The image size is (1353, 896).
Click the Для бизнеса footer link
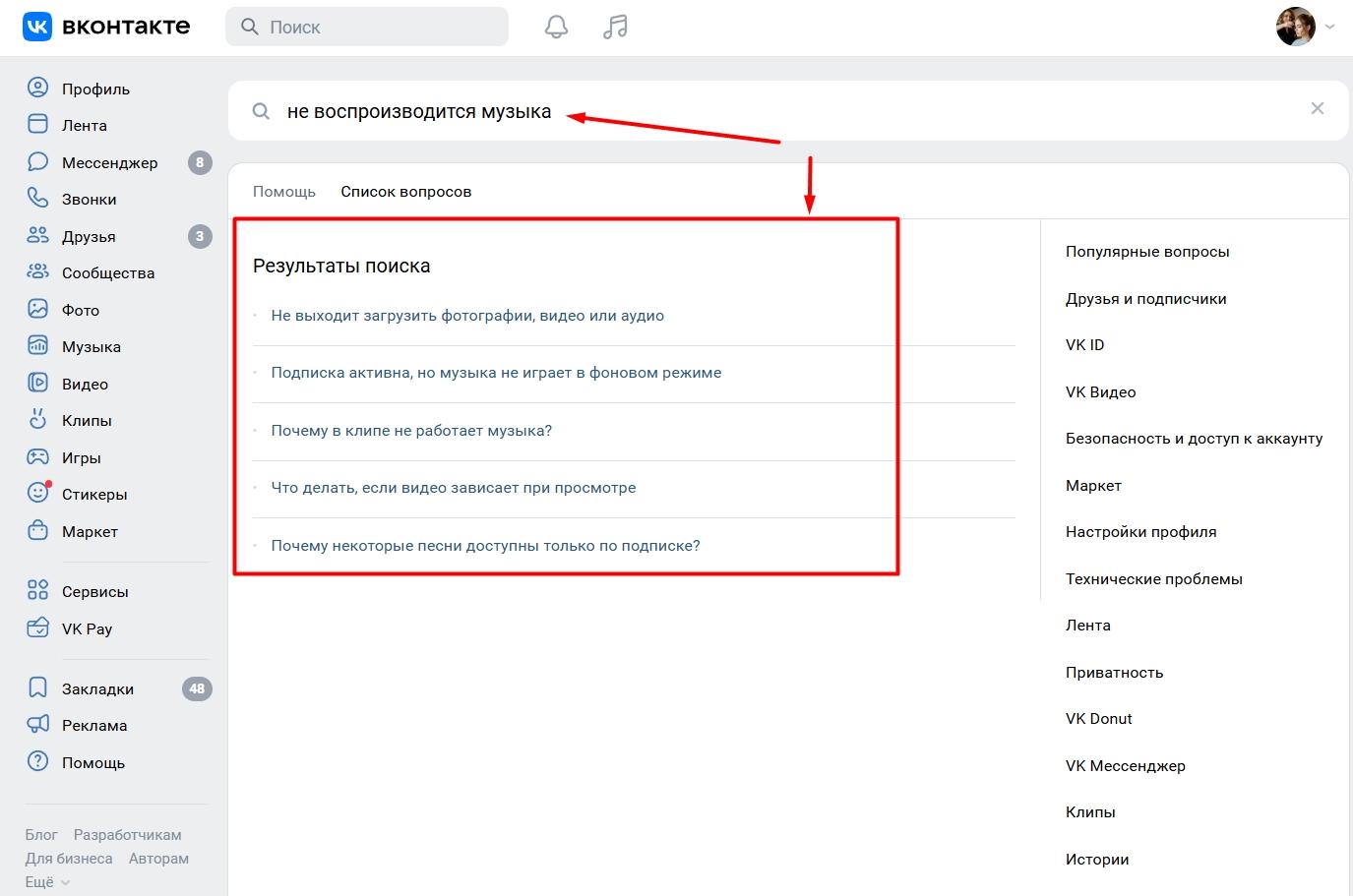click(x=69, y=859)
